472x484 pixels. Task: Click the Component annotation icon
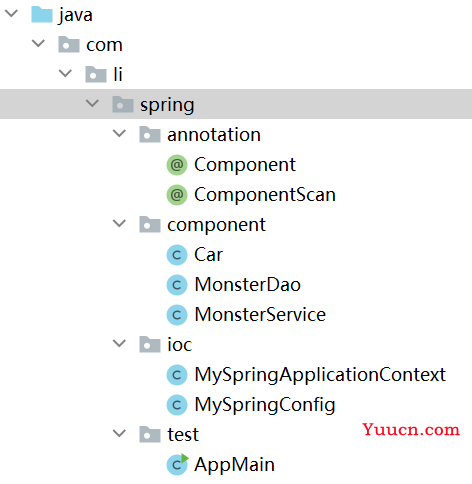click(177, 165)
